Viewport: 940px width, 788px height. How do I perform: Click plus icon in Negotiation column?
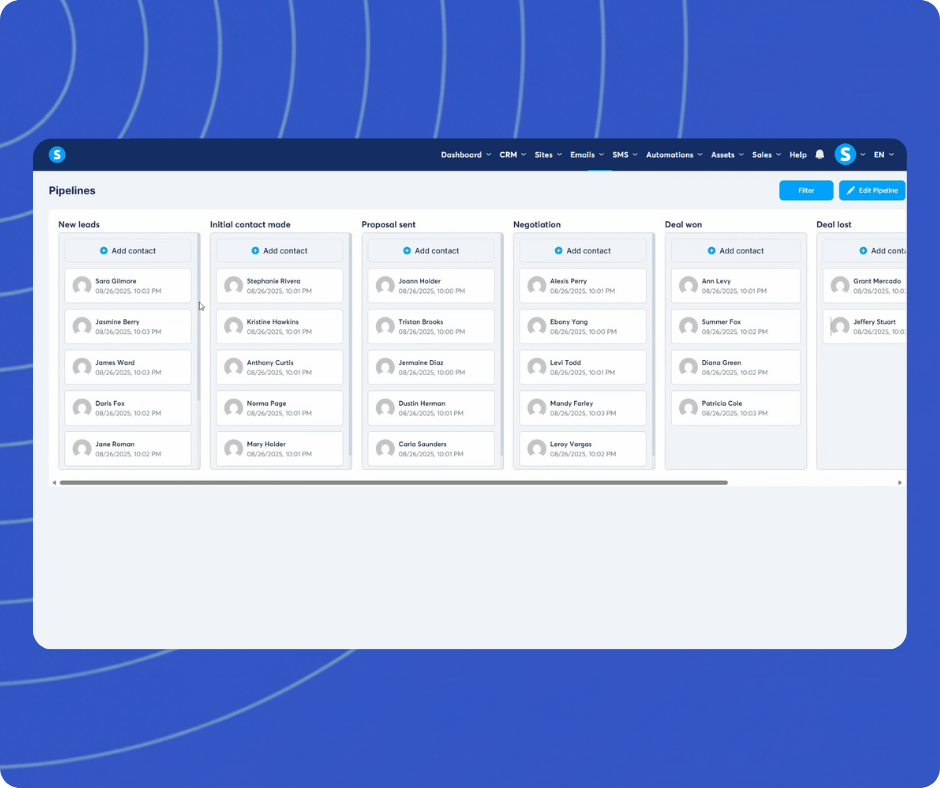pos(559,251)
